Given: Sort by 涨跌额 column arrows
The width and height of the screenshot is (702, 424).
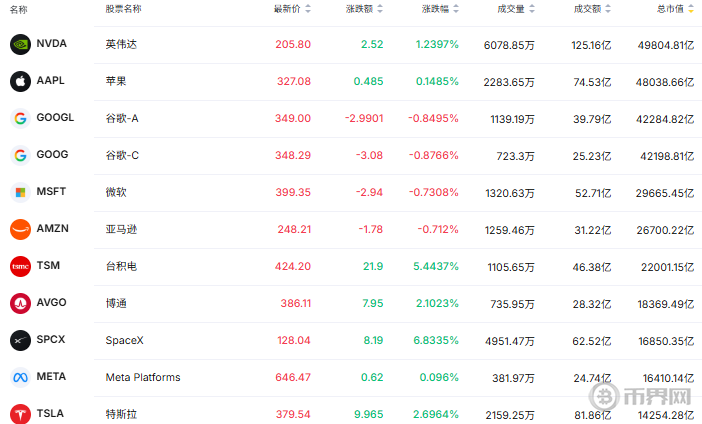Looking at the screenshot, I should tap(380, 9).
